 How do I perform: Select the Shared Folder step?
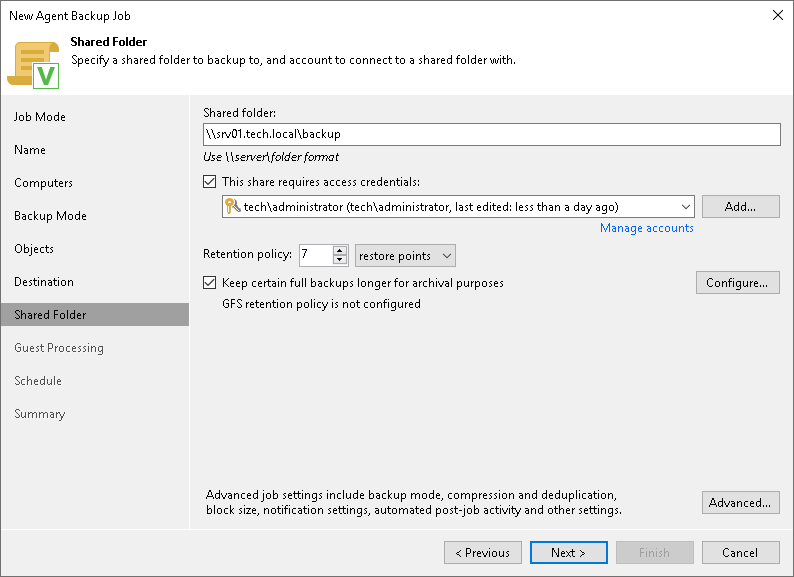point(95,315)
